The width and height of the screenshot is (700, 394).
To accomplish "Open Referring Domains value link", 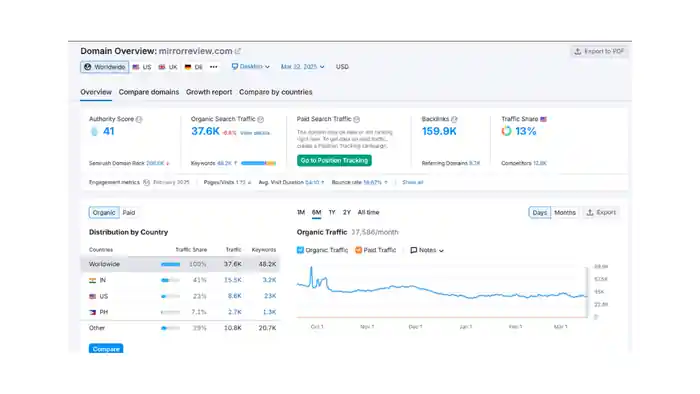I will coord(474,163).
